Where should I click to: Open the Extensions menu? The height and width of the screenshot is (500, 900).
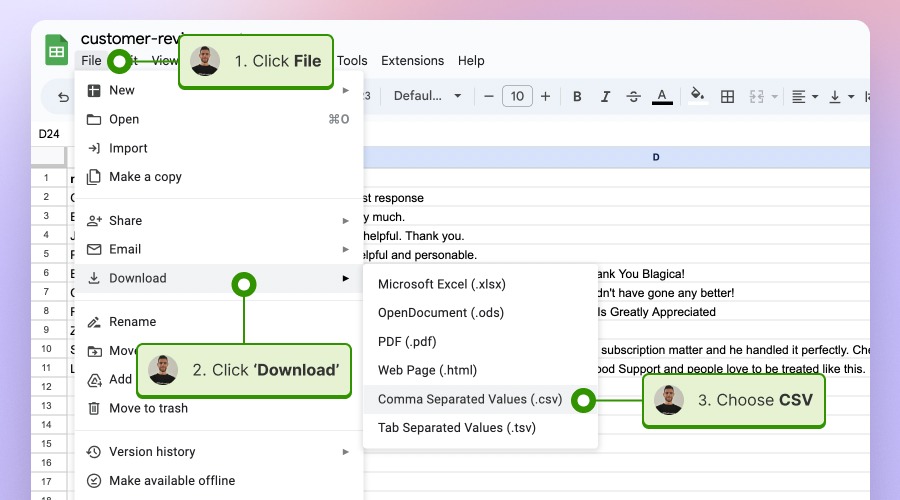click(412, 61)
